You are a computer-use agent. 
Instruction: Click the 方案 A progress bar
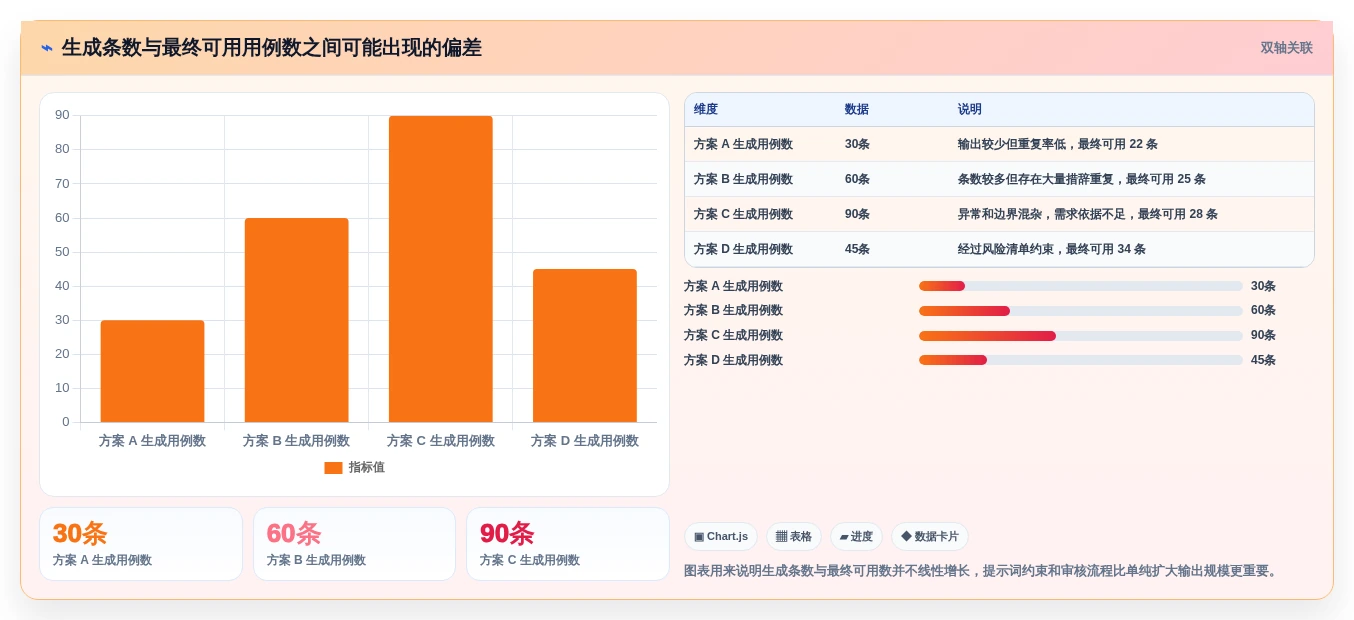click(x=1081, y=286)
